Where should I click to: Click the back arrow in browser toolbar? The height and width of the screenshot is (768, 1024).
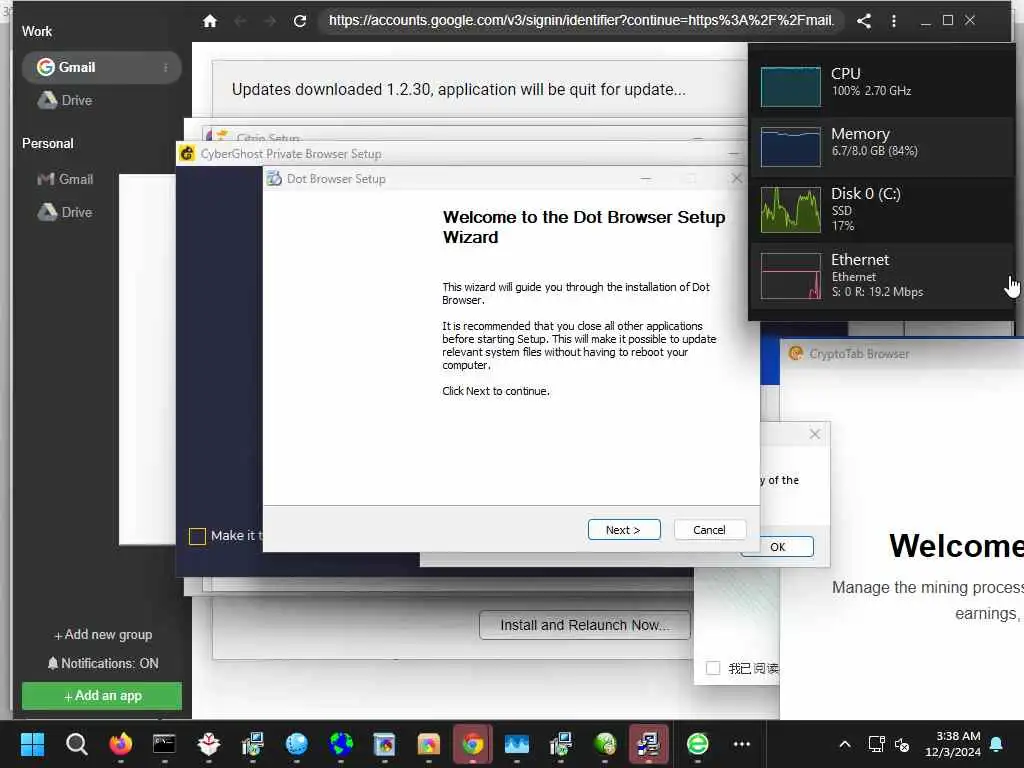click(240, 21)
